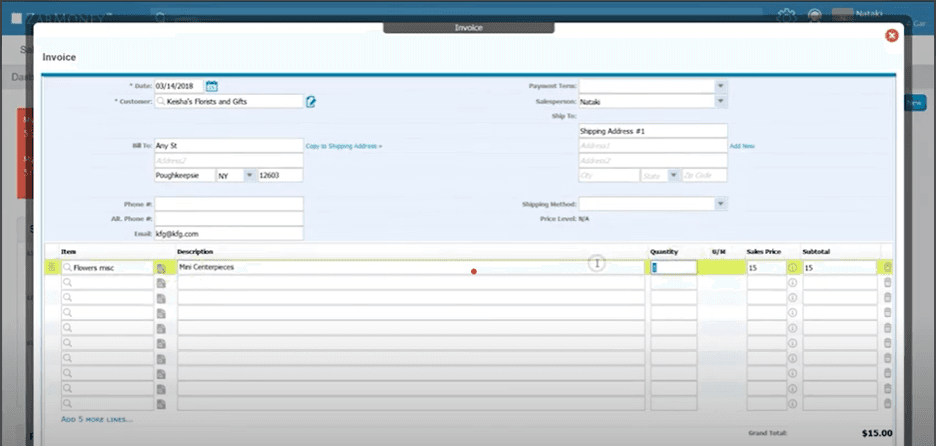Click the item details icon next to Flowers msc
The height and width of the screenshot is (446, 936).
pos(161,268)
